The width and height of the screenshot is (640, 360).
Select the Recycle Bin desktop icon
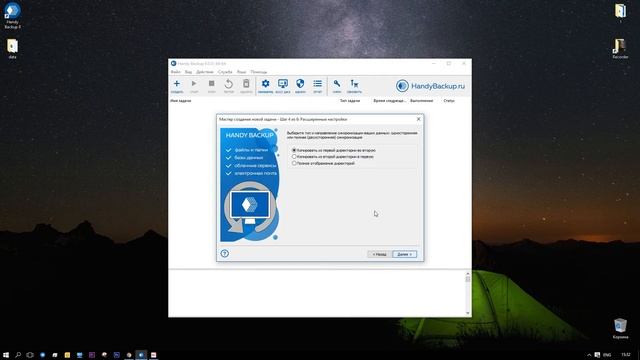(x=620, y=329)
